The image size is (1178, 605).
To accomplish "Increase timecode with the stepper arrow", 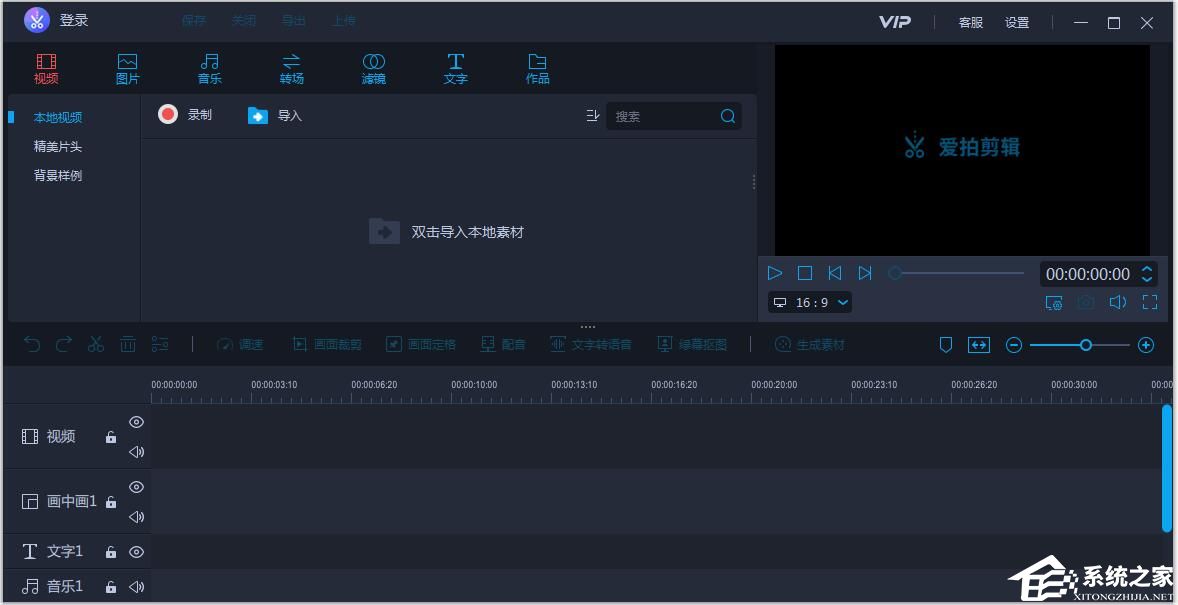I will tap(1148, 268).
